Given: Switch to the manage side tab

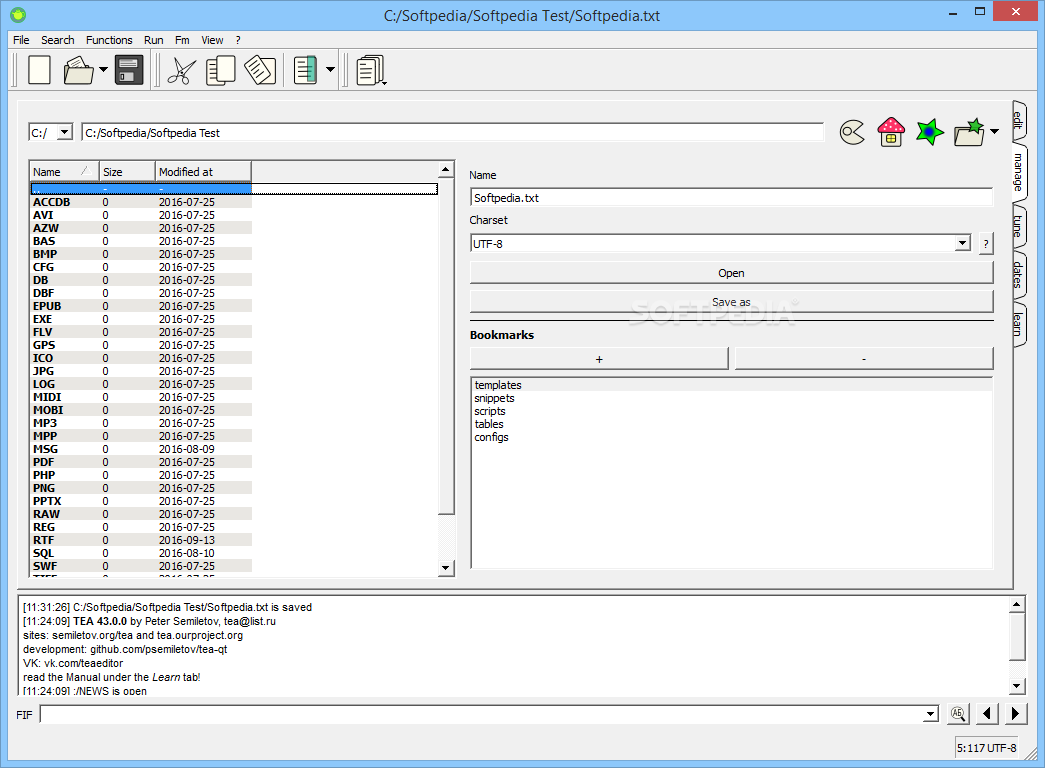Looking at the screenshot, I should click(x=1019, y=172).
